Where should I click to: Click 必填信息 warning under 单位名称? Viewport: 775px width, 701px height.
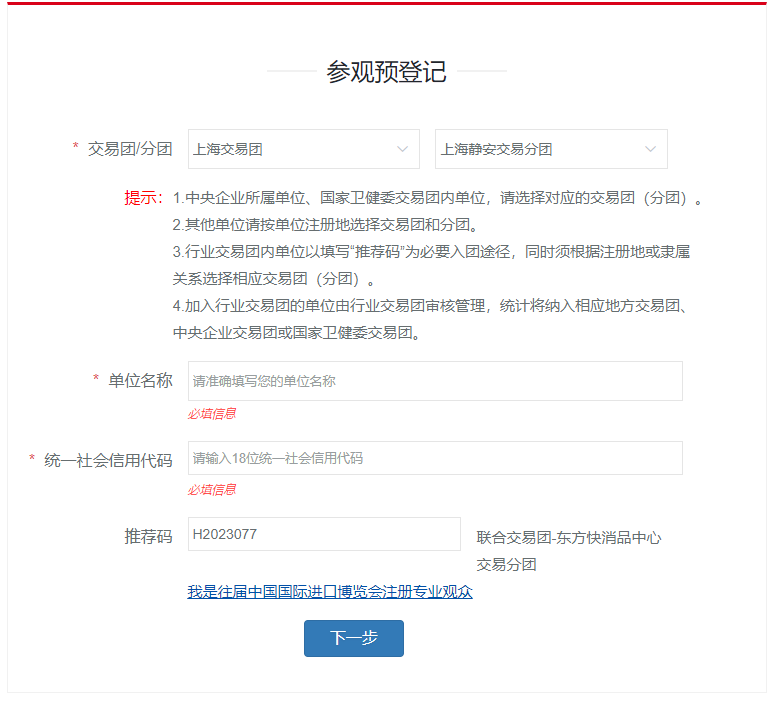(212, 413)
